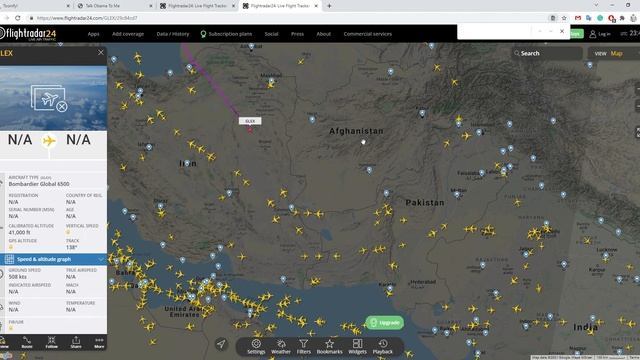640x360 pixels.
Task: Close the Talk Obama To Me tab
Action: [x=150, y=6]
